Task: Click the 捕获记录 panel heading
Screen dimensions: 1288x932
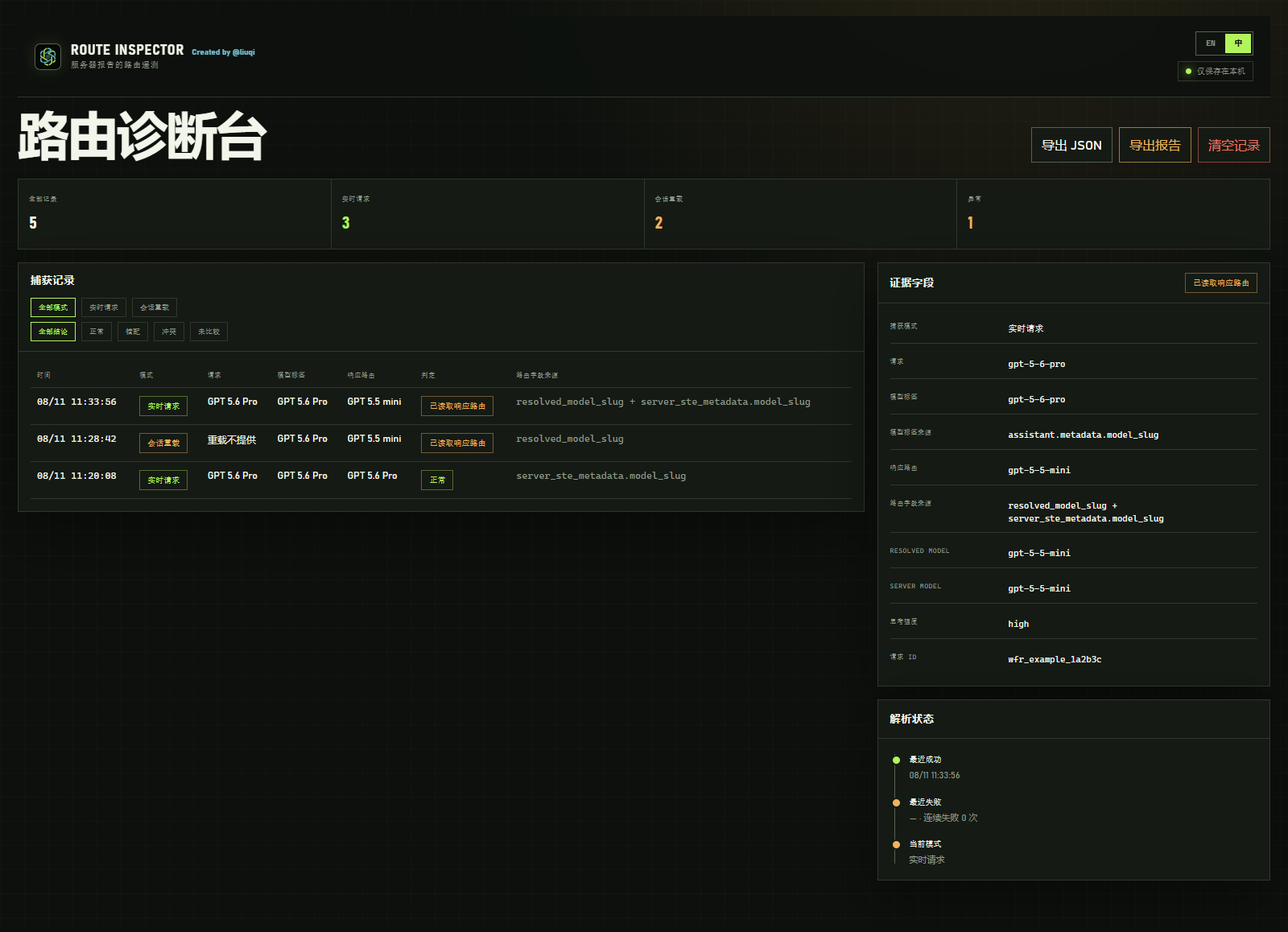Action: tap(52, 280)
